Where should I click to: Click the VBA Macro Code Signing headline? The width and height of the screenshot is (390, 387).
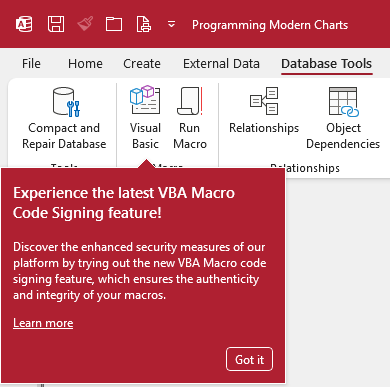124,203
